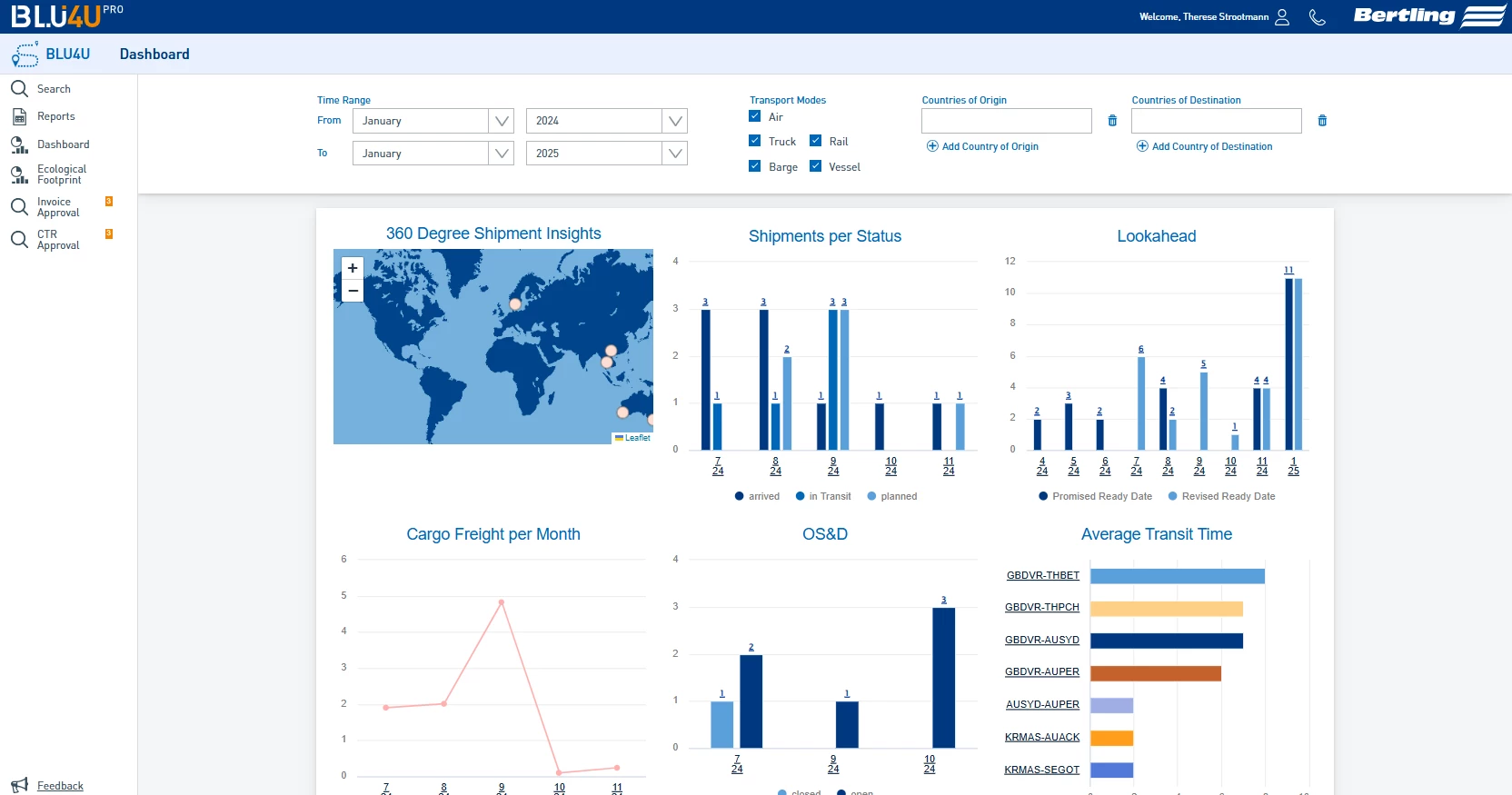Click the Countries of Destination input field
The image size is (1512, 795).
click(x=1216, y=121)
